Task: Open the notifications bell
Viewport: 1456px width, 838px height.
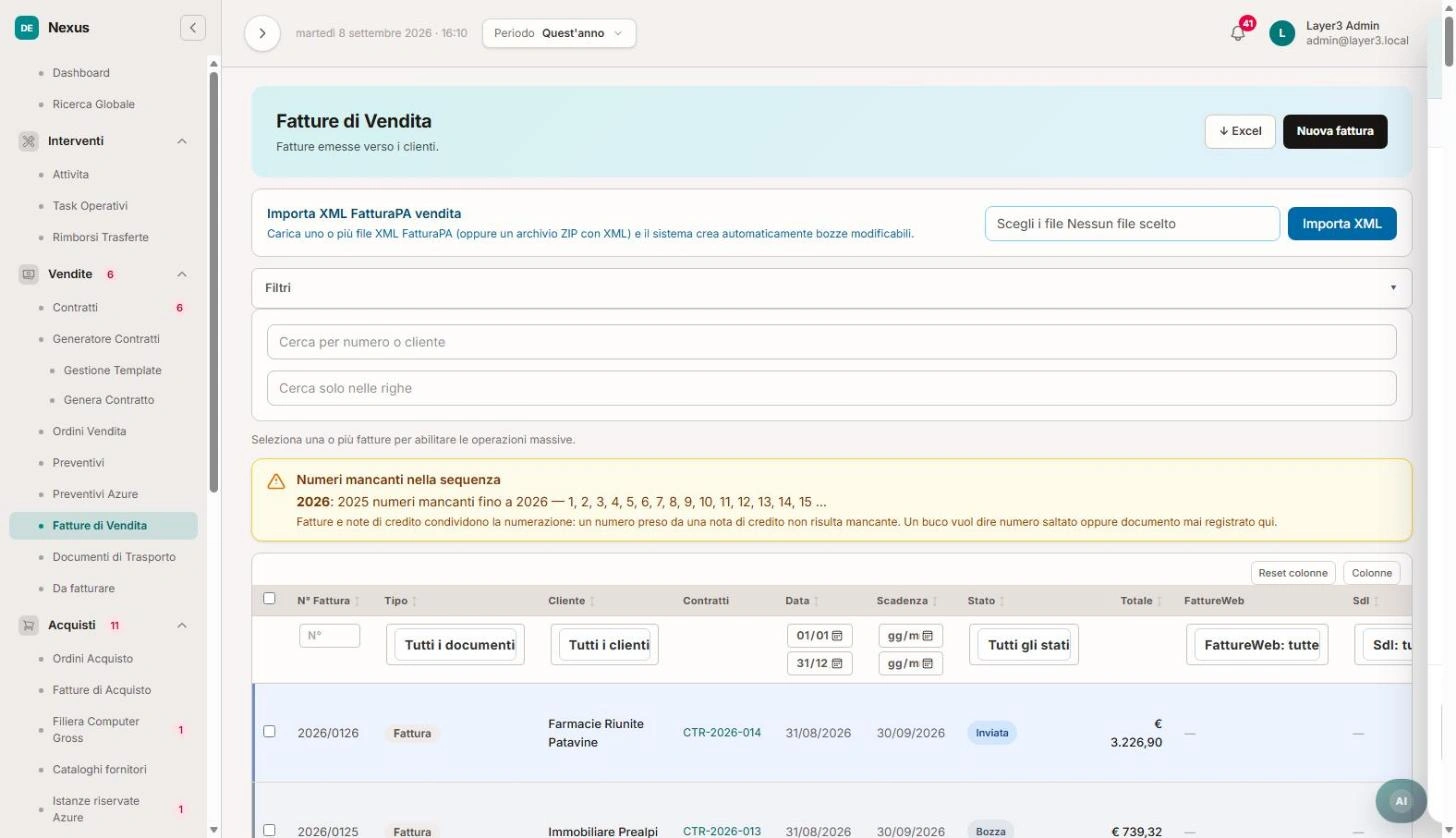Action: 1238,33
